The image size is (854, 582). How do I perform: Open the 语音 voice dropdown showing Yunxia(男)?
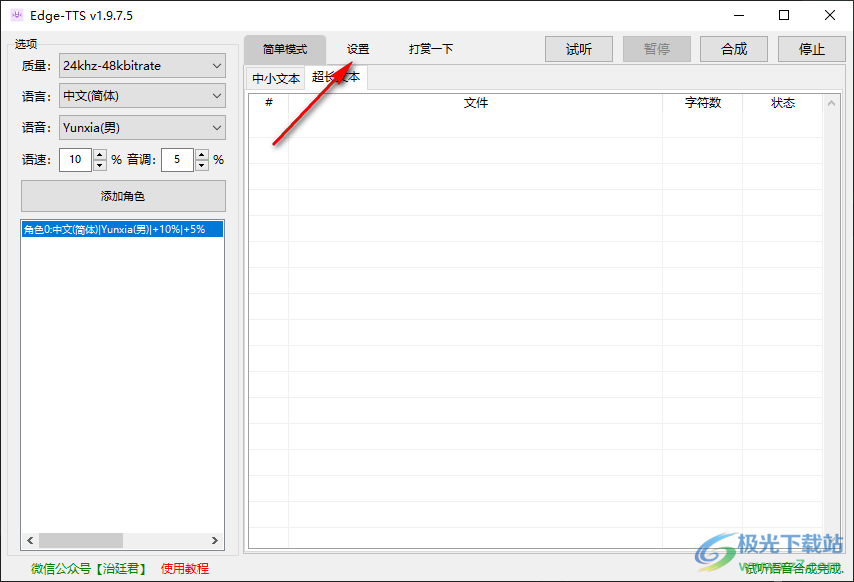coord(142,128)
